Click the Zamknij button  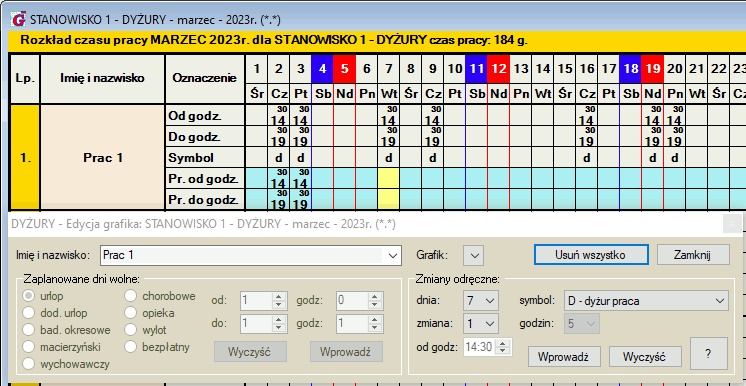click(693, 255)
